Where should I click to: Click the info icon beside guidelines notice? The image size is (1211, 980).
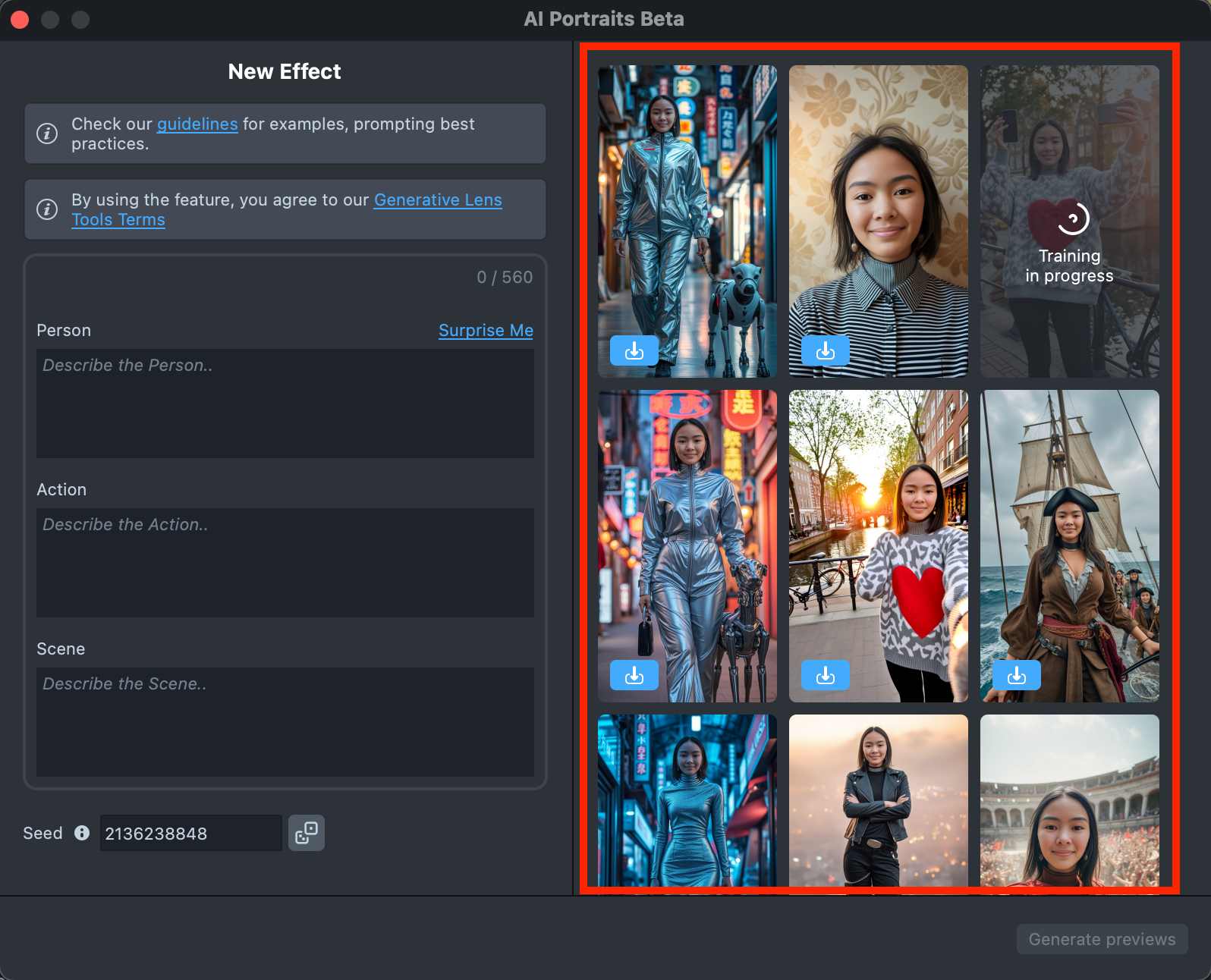[x=47, y=133]
